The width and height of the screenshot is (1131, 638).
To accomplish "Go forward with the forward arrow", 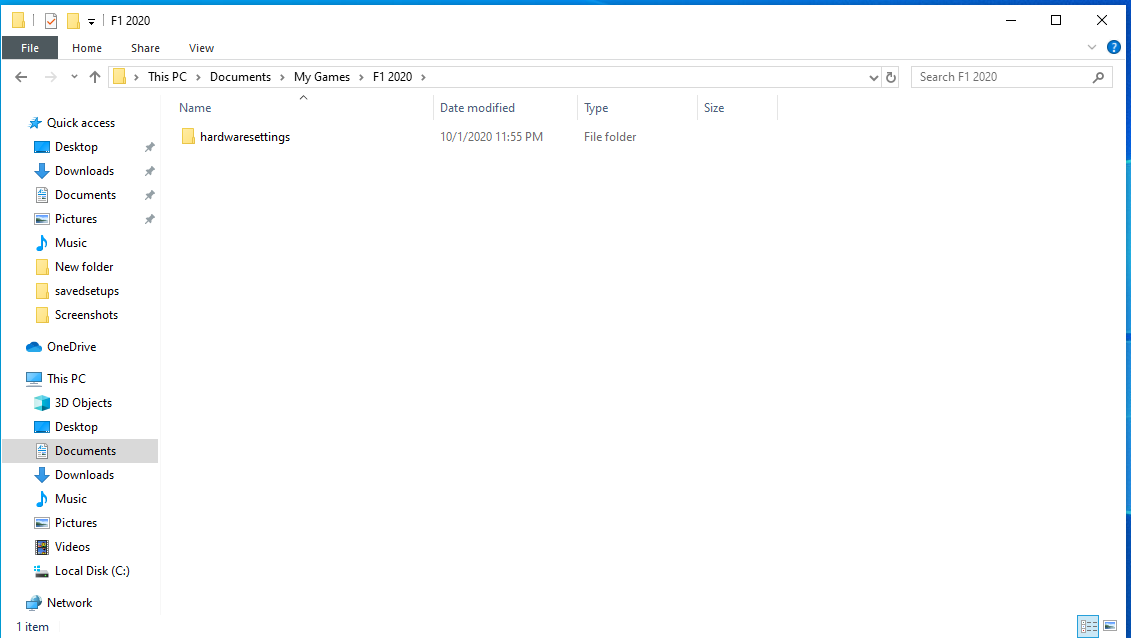I will pyautogui.click(x=50, y=76).
